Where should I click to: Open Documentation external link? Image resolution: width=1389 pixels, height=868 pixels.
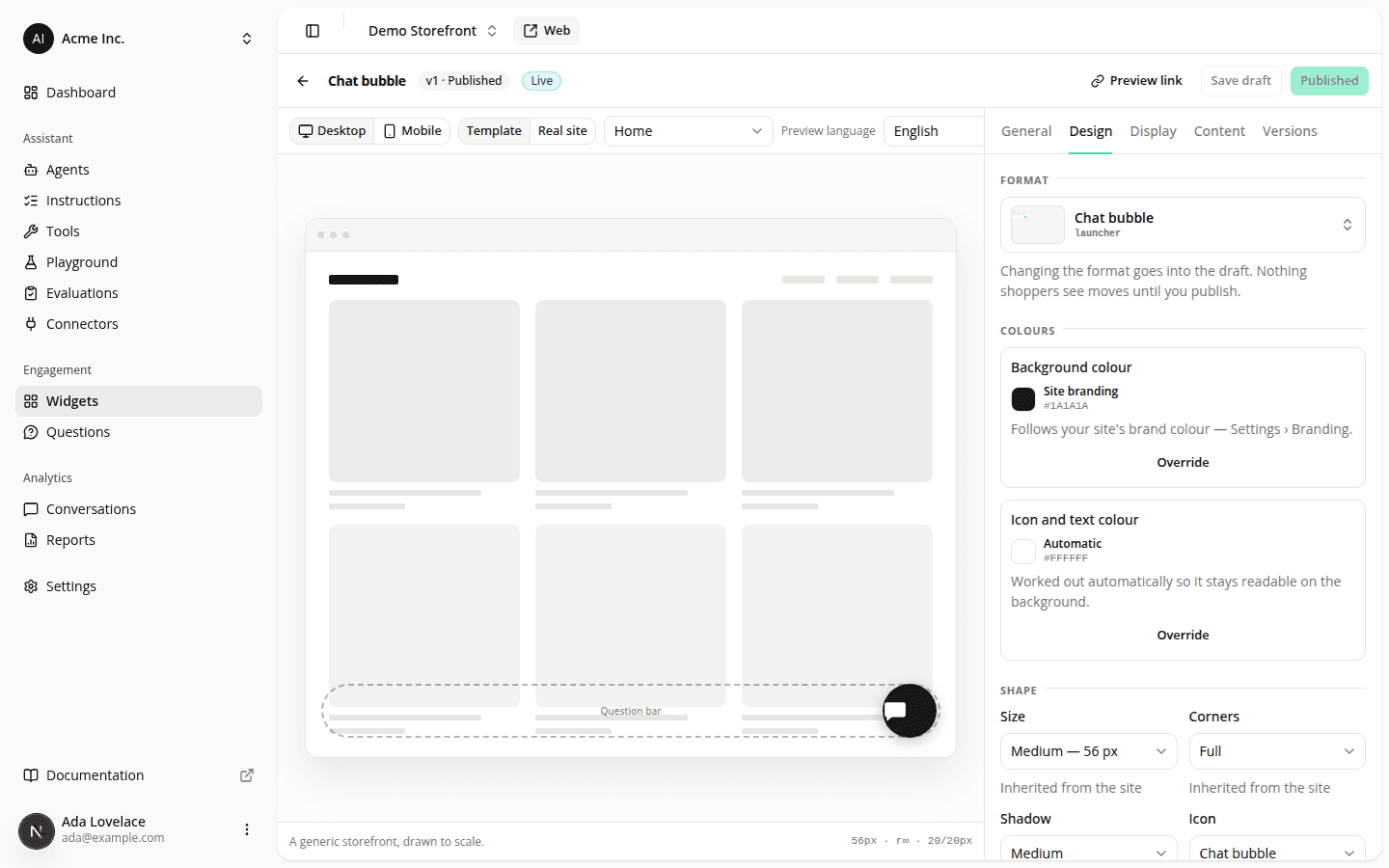click(139, 775)
